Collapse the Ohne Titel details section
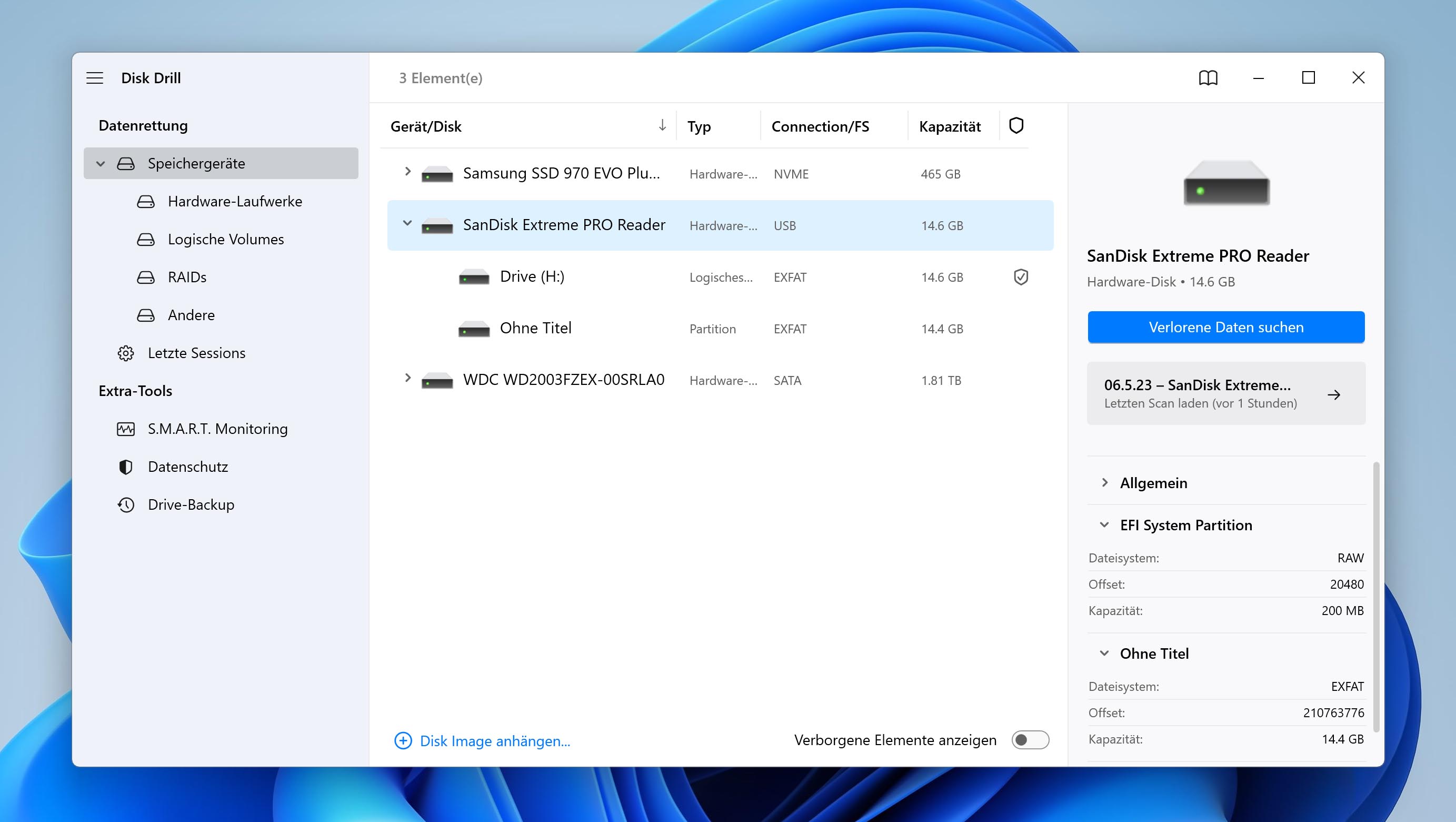Screen dimensions: 1456x822 pos(1104,653)
